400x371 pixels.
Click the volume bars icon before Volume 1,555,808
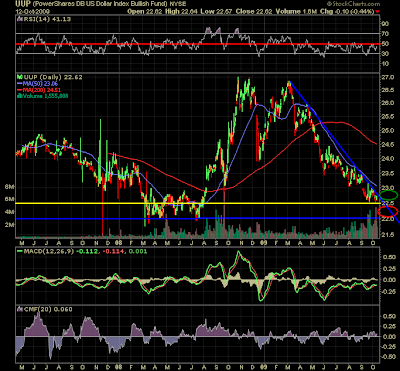19,96
